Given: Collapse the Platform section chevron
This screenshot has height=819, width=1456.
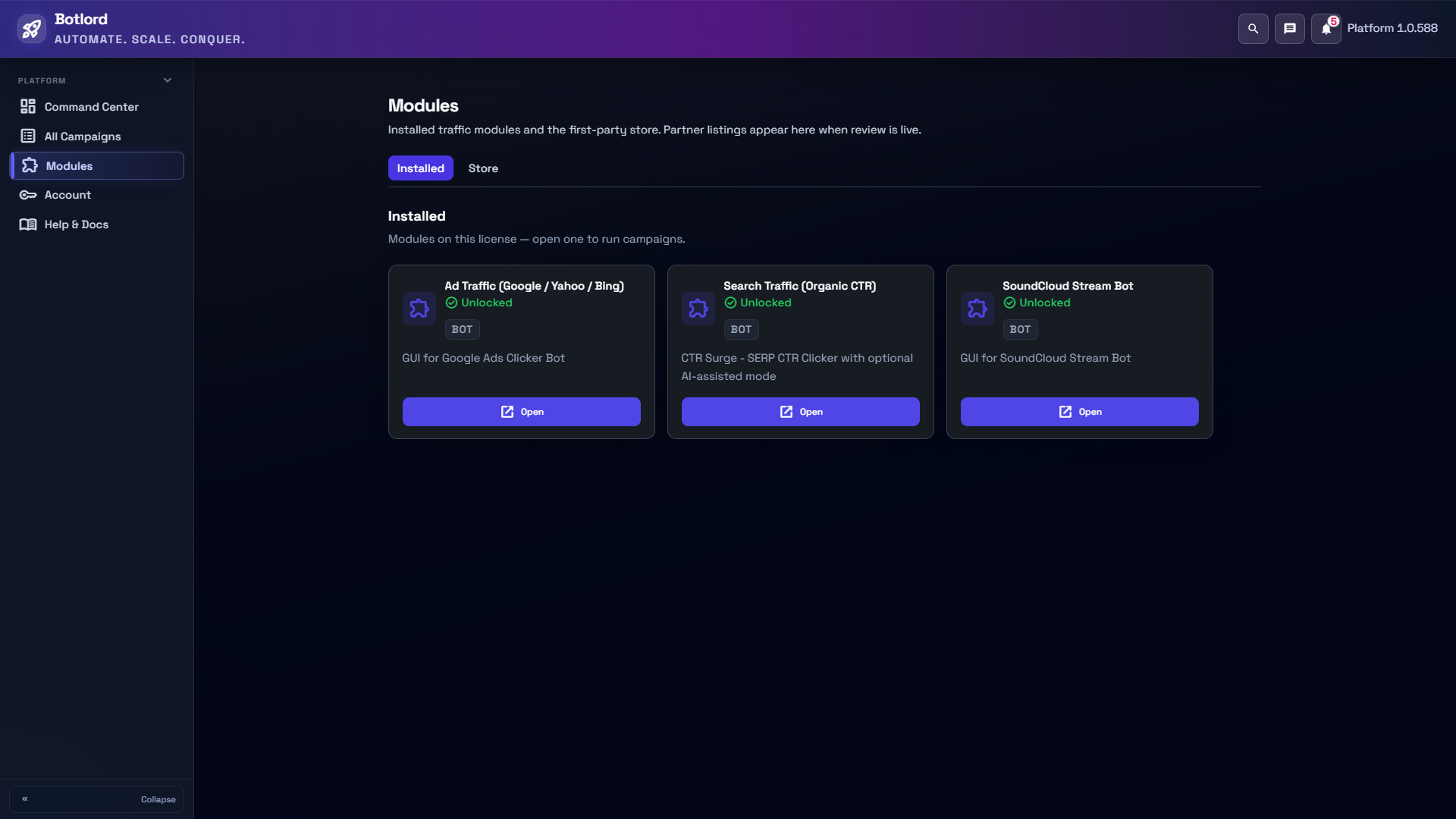Looking at the screenshot, I should 168,80.
